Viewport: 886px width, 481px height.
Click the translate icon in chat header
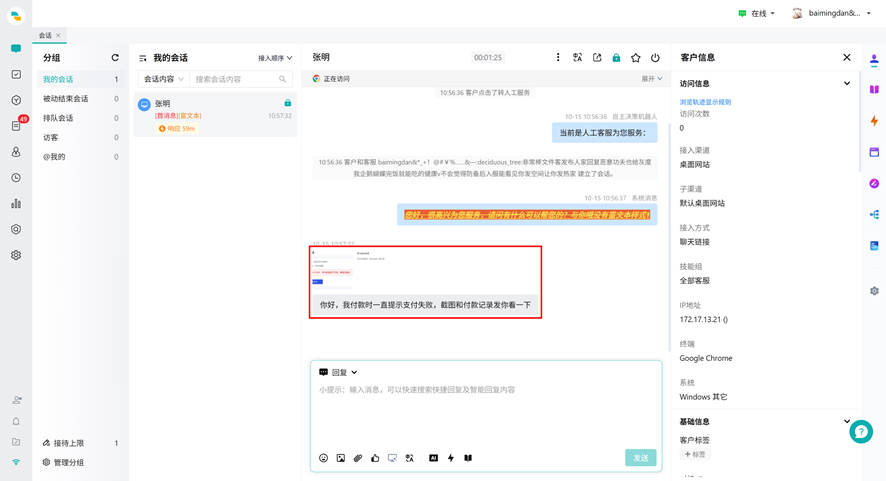[577, 57]
